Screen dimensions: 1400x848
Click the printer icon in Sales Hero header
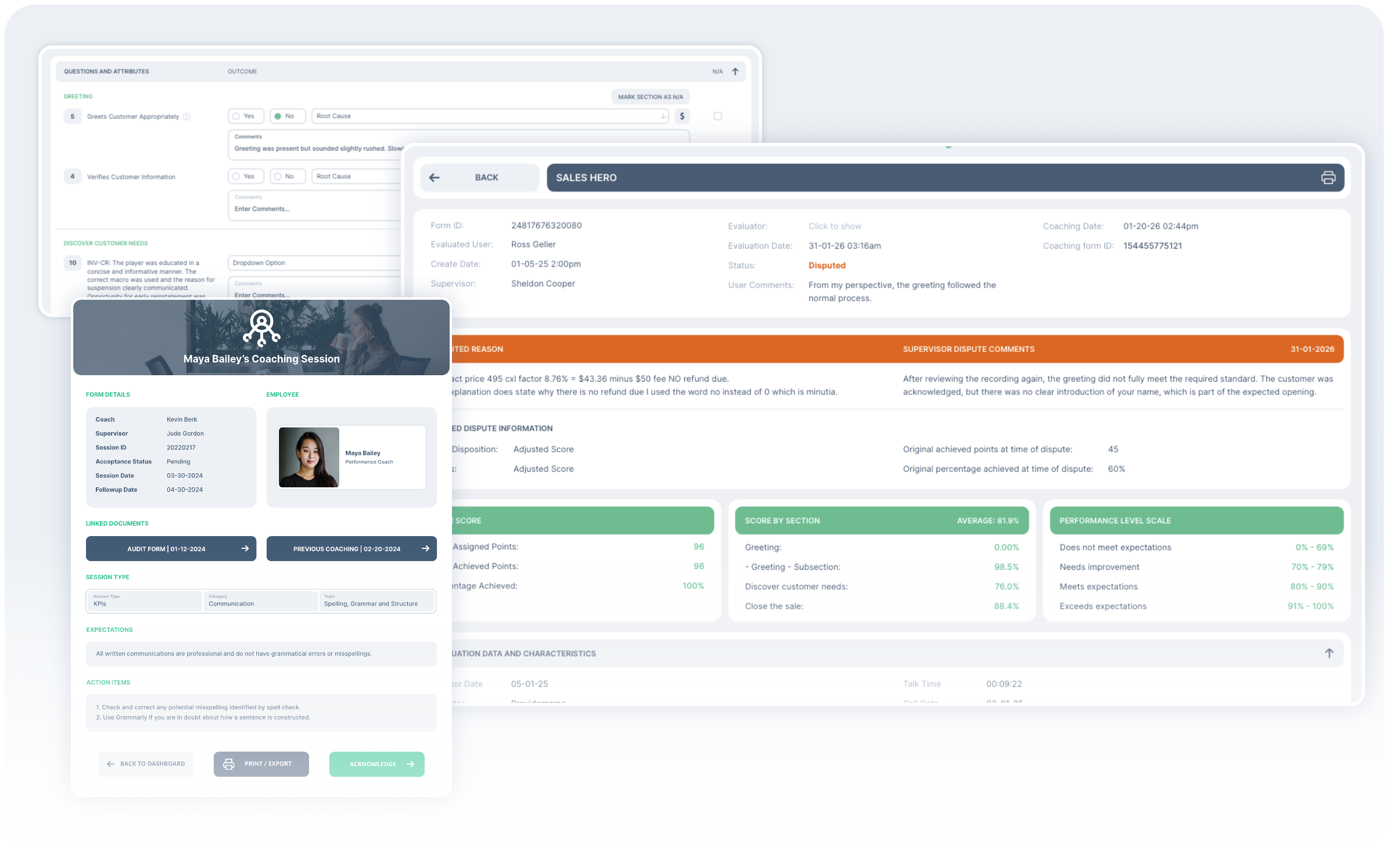(1328, 178)
